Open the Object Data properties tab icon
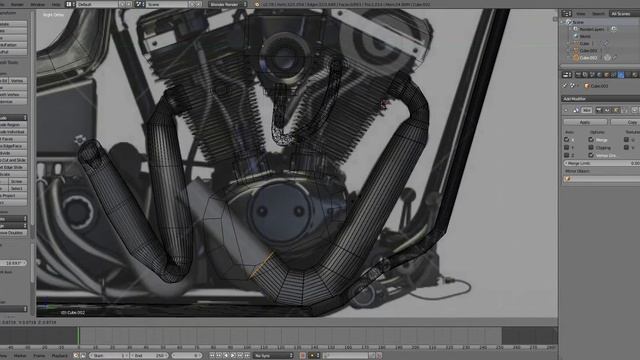Screen dimensions: 640x360 (x=628, y=75)
